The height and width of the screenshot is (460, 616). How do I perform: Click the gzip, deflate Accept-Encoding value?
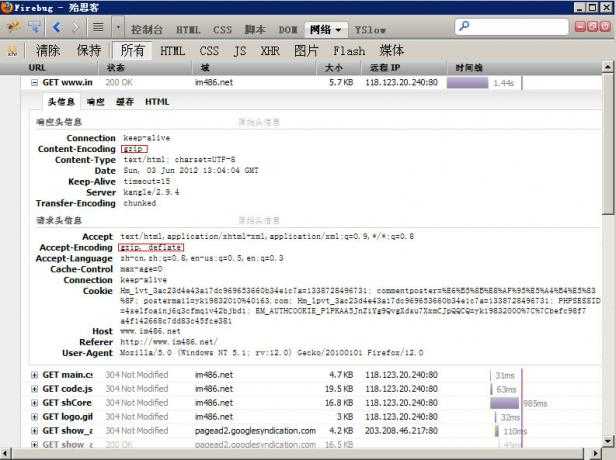(x=151, y=247)
